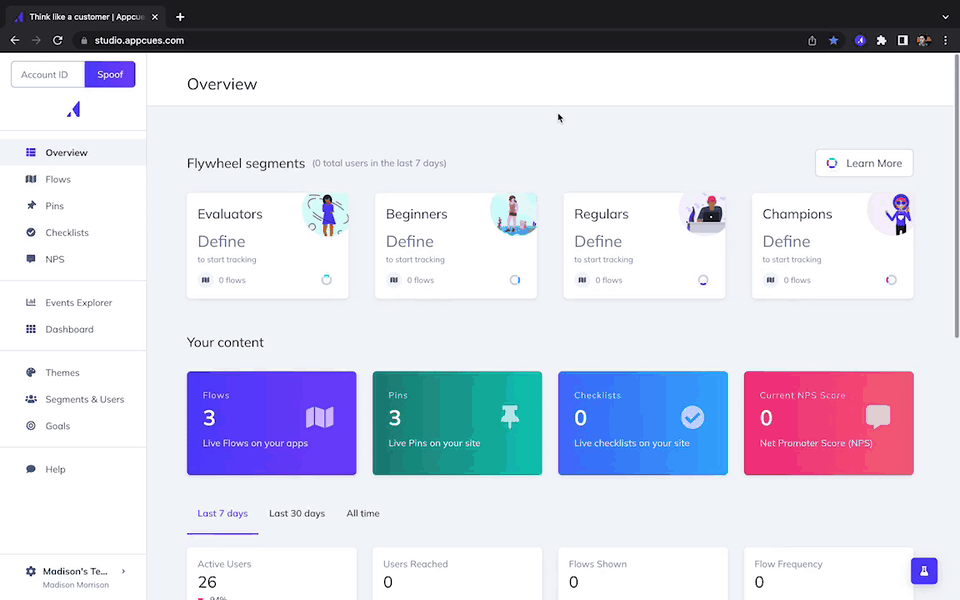Switch to the Last 30 days tab
This screenshot has height=600, width=960.
click(x=297, y=514)
